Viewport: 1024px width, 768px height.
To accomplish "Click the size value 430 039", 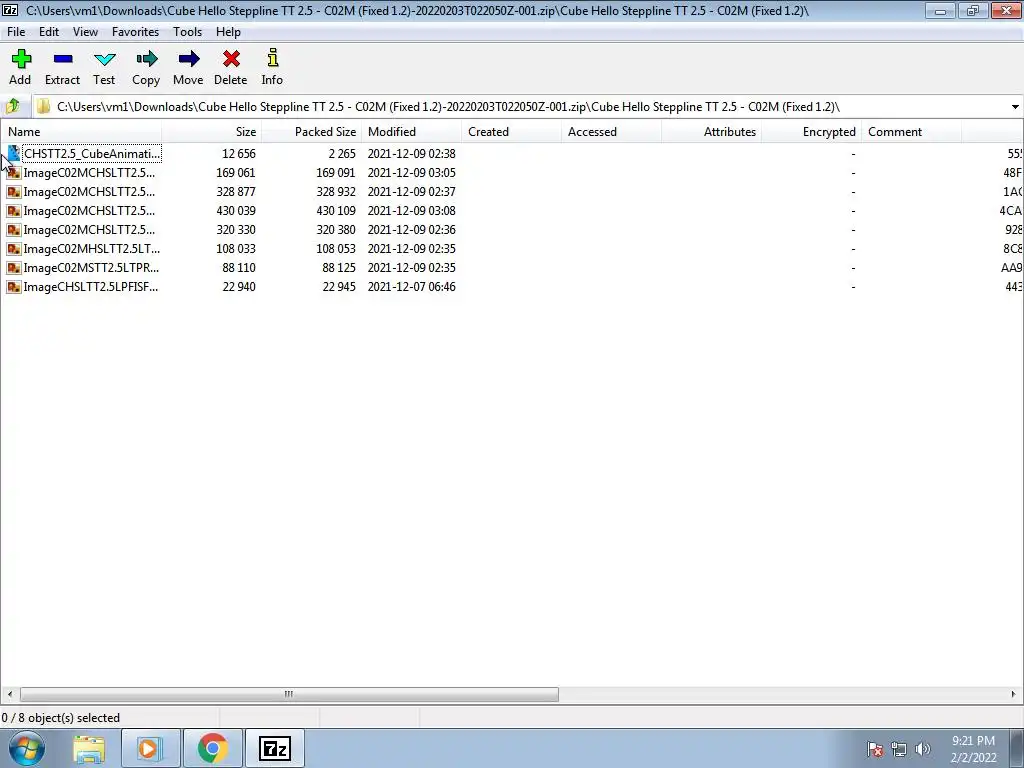I will tap(236, 210).
